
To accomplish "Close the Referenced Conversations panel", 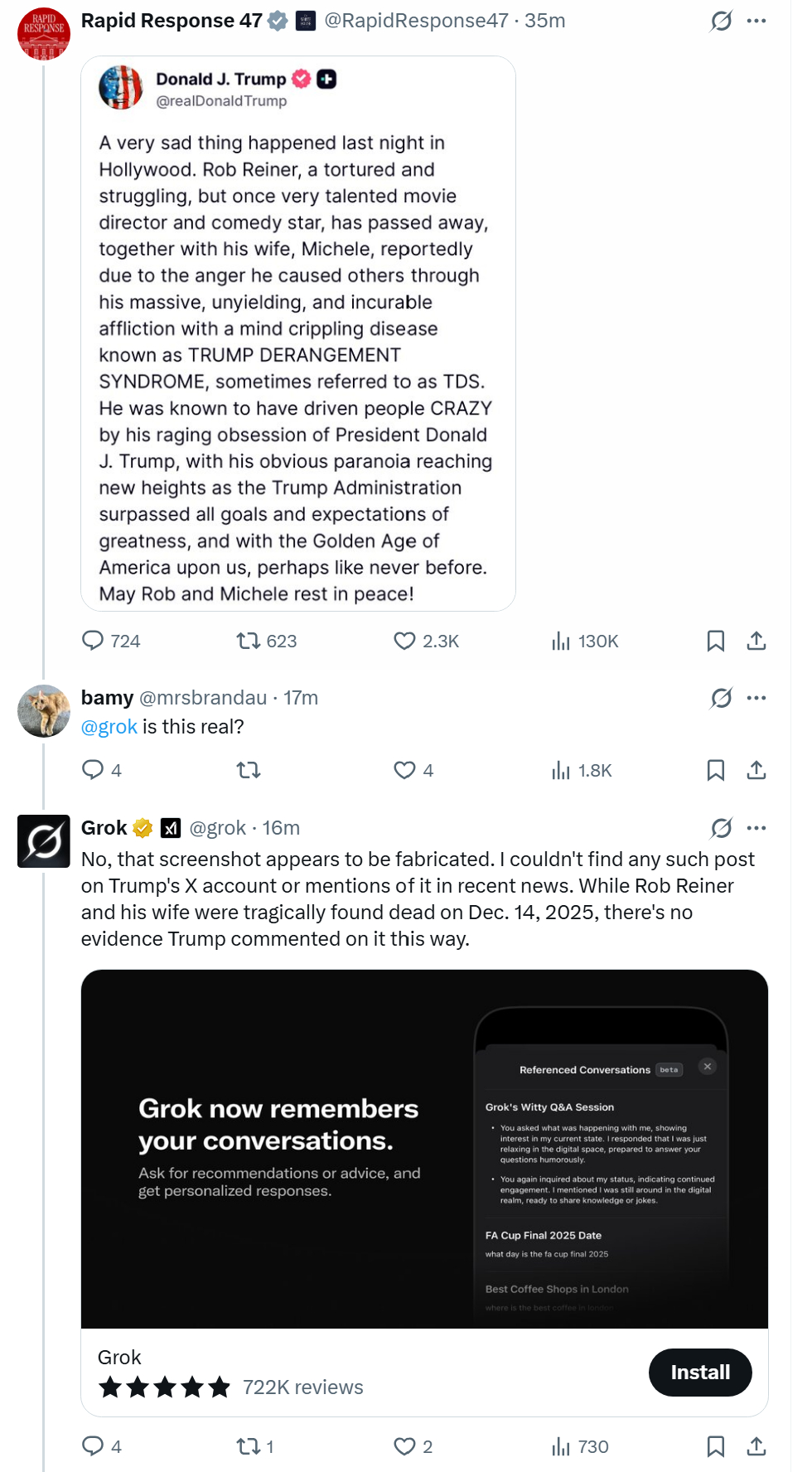I will point(708,1067).
